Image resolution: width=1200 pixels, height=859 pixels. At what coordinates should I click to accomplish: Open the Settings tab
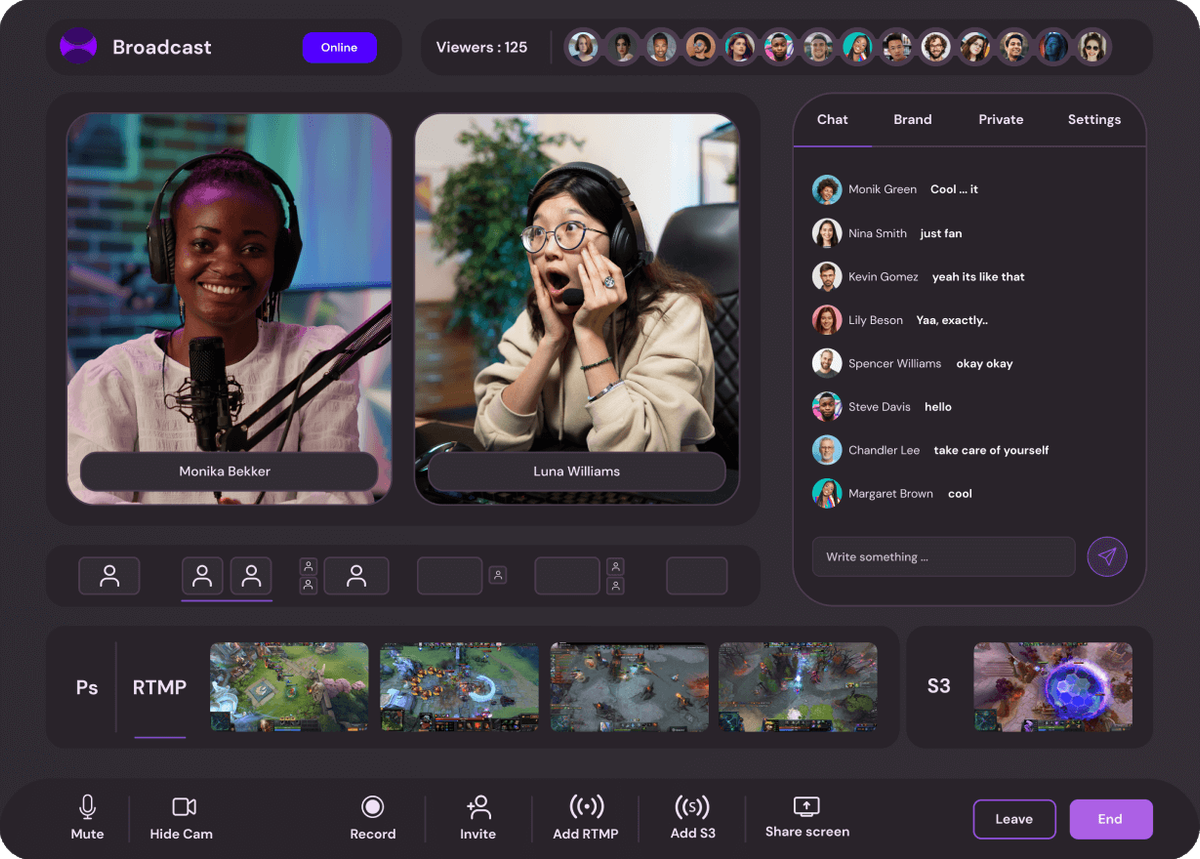click(1094, 119)
